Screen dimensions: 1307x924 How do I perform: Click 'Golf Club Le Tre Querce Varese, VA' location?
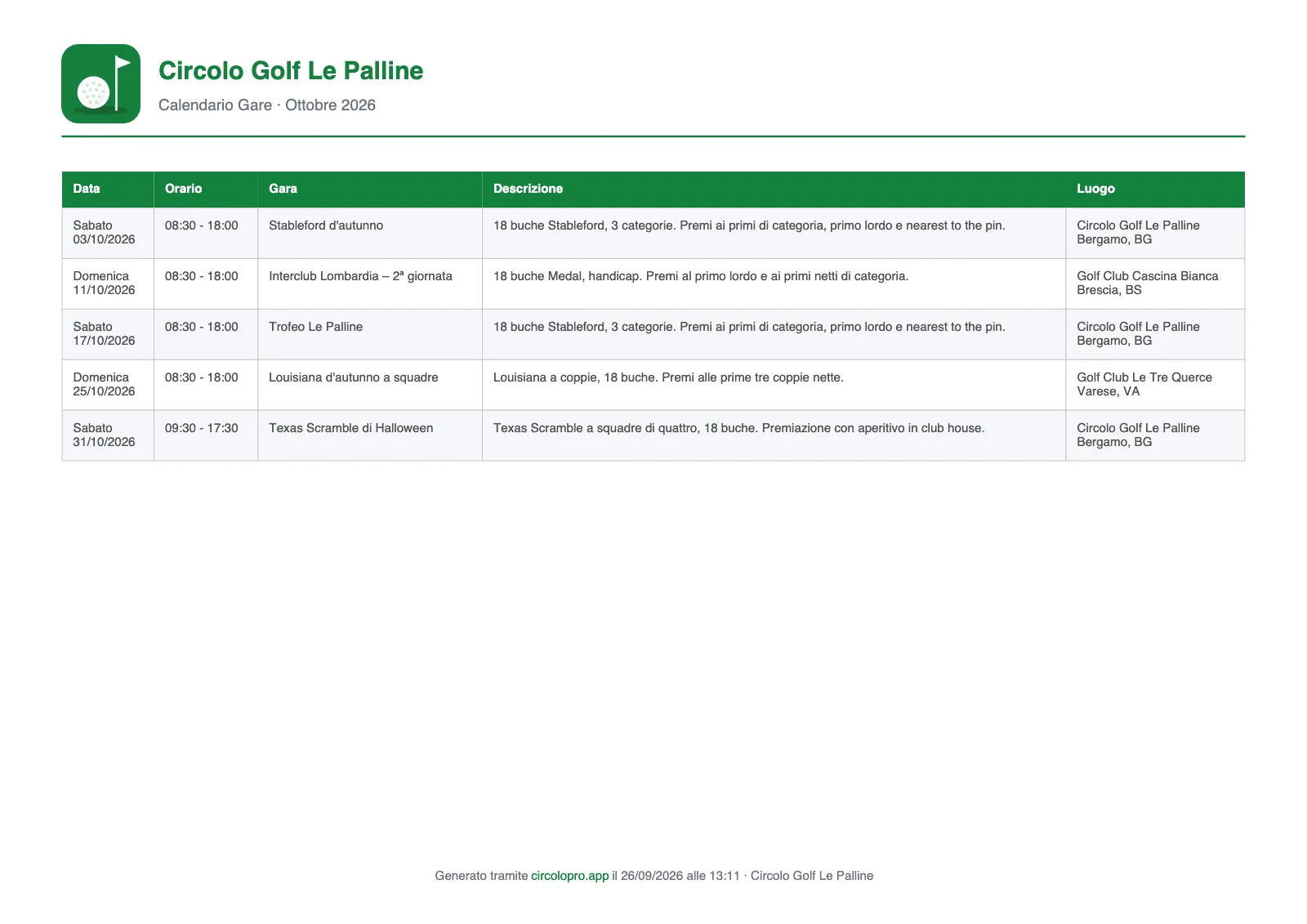coord(1155,385)
